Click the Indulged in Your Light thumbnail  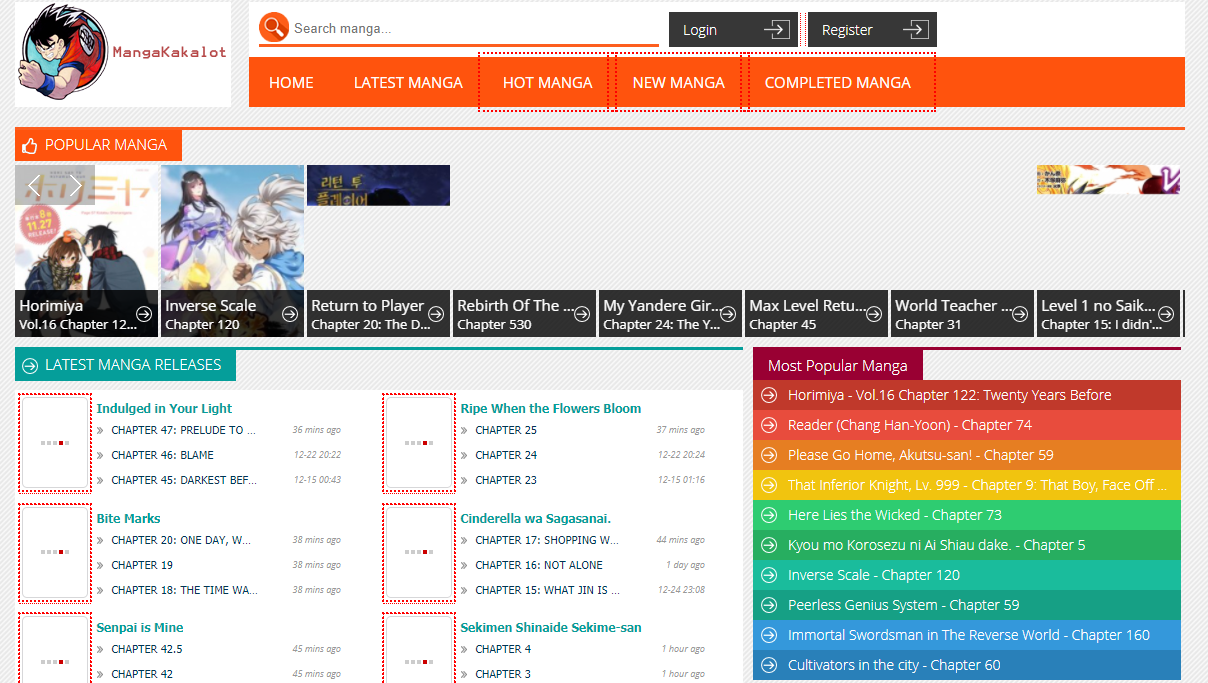point(56,443)
